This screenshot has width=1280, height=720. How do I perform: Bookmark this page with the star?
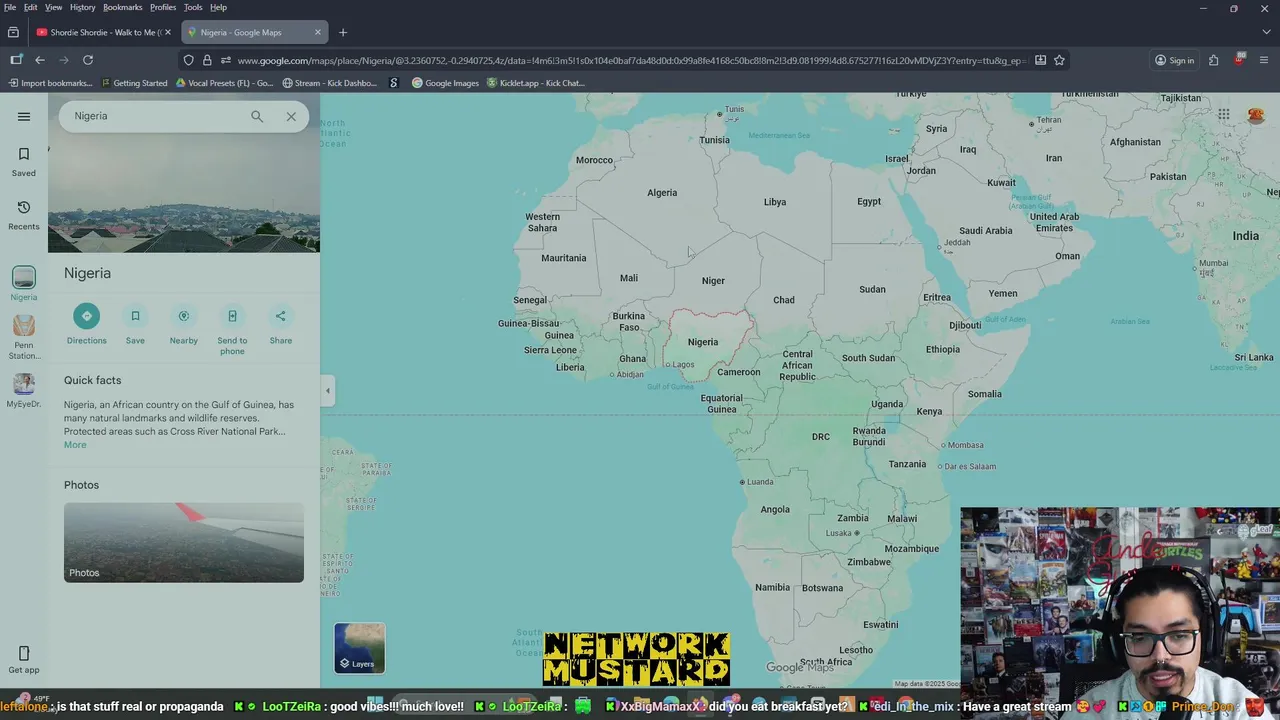1059,60
